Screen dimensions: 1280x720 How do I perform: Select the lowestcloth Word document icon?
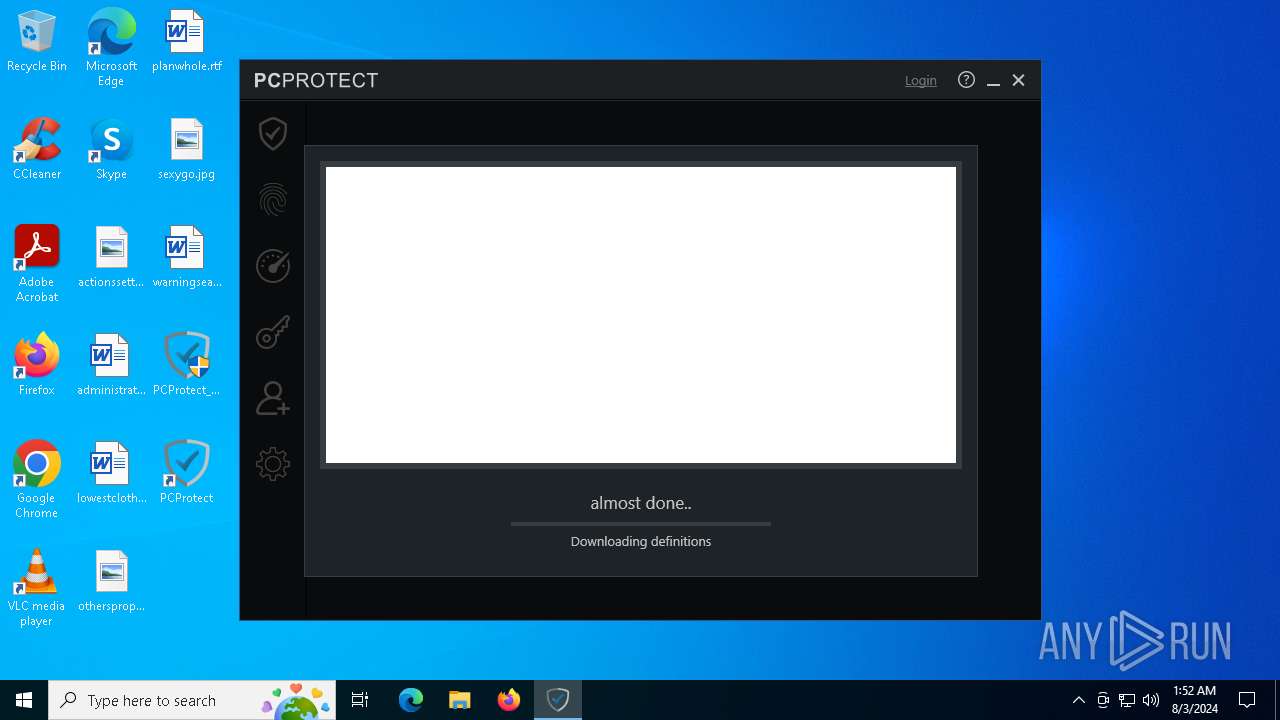[x=111, y=473]
